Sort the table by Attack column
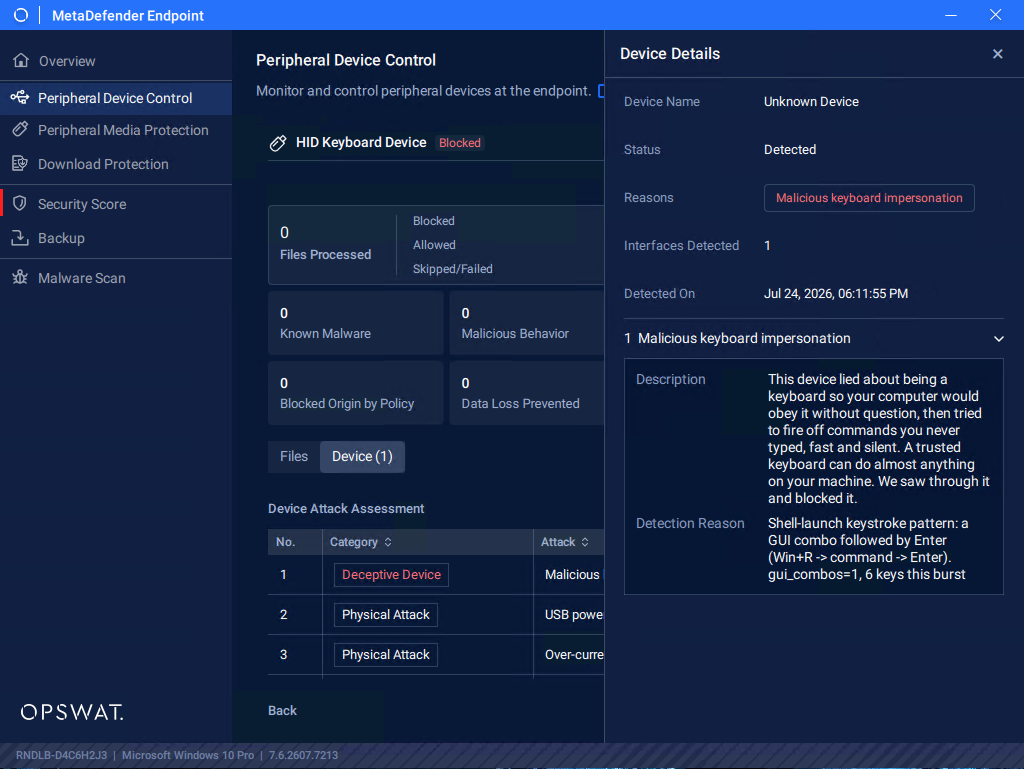Viewport: 1024px width, 769px height. [x=585, y=542]
